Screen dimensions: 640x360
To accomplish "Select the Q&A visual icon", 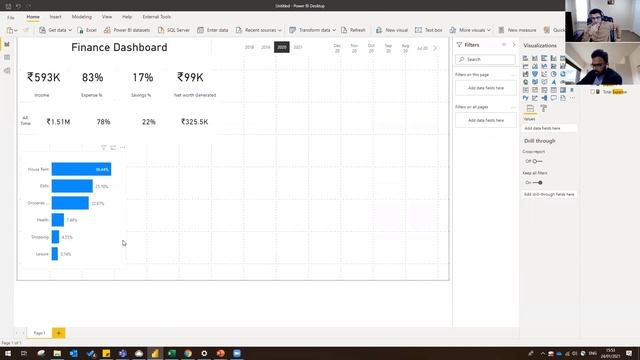I will 553,98.
